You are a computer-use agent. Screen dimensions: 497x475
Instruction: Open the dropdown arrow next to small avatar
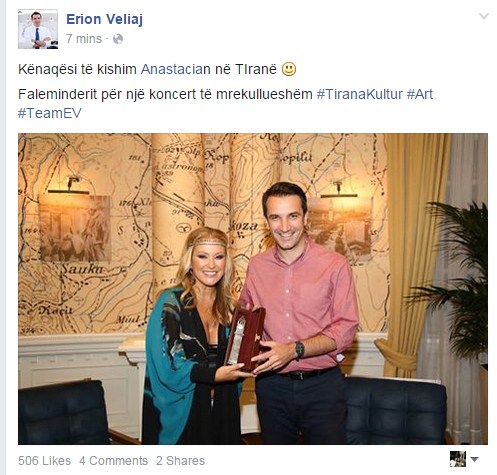[474, 459]
